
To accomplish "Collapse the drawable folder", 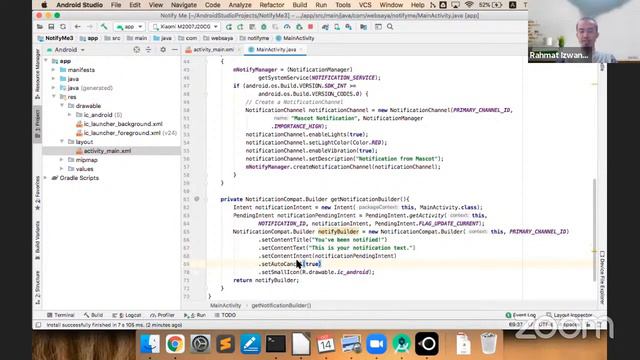I will click(x=62, y=106).
